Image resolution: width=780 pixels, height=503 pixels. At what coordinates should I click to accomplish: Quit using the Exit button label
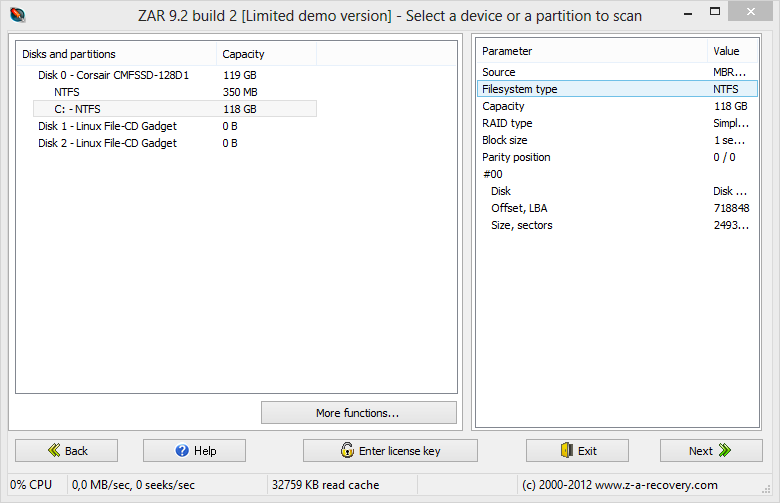[587, 451]
